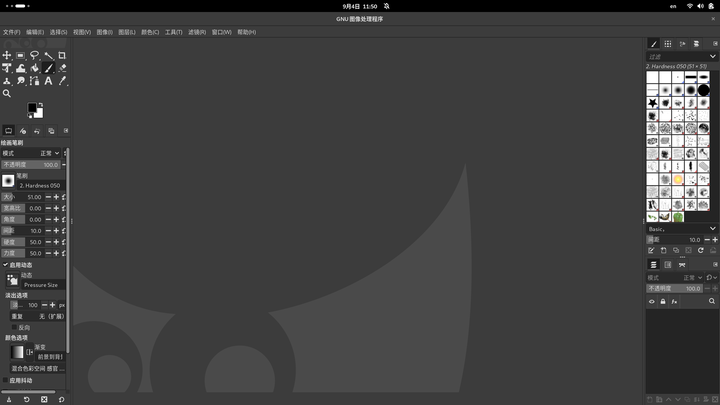Duplicate brush in brushes panel

pos(676,250)
